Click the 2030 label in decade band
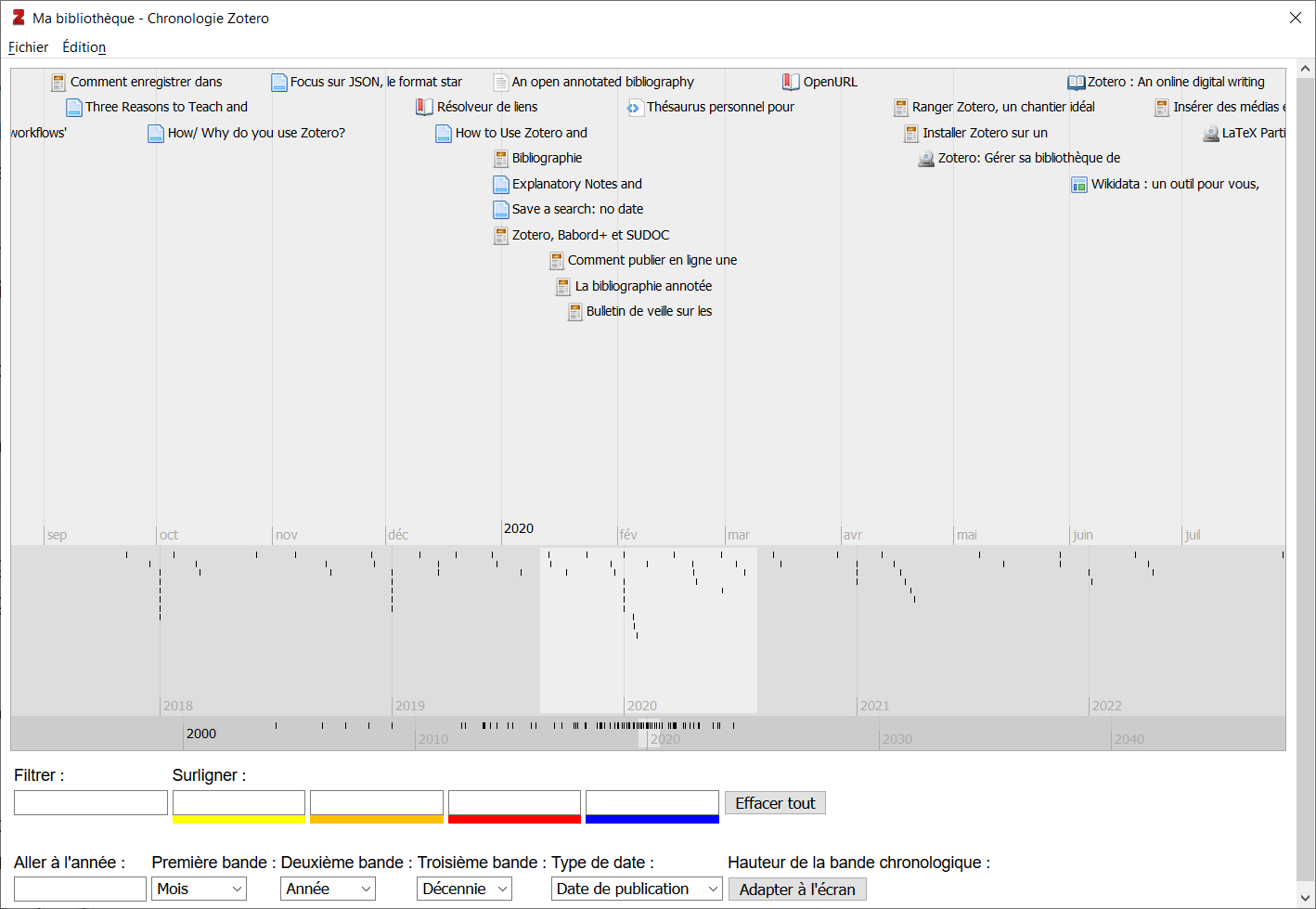The image size is (1316, 909). pyautogui.click(x=897, y=739)
